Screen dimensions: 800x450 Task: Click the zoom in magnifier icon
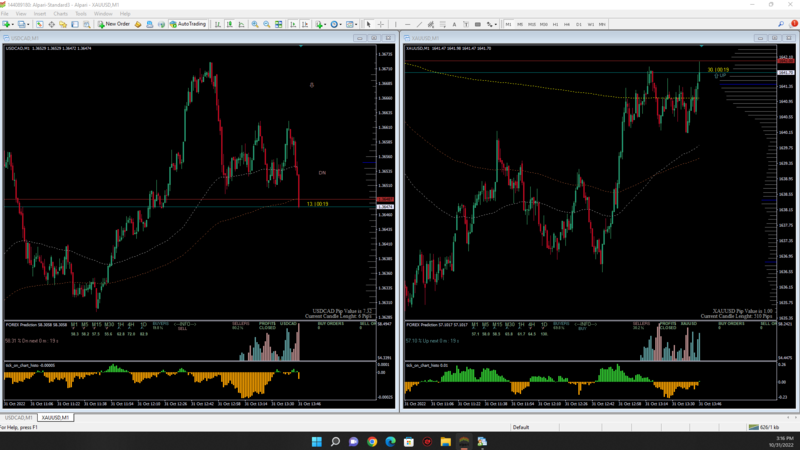pos(255,24)
